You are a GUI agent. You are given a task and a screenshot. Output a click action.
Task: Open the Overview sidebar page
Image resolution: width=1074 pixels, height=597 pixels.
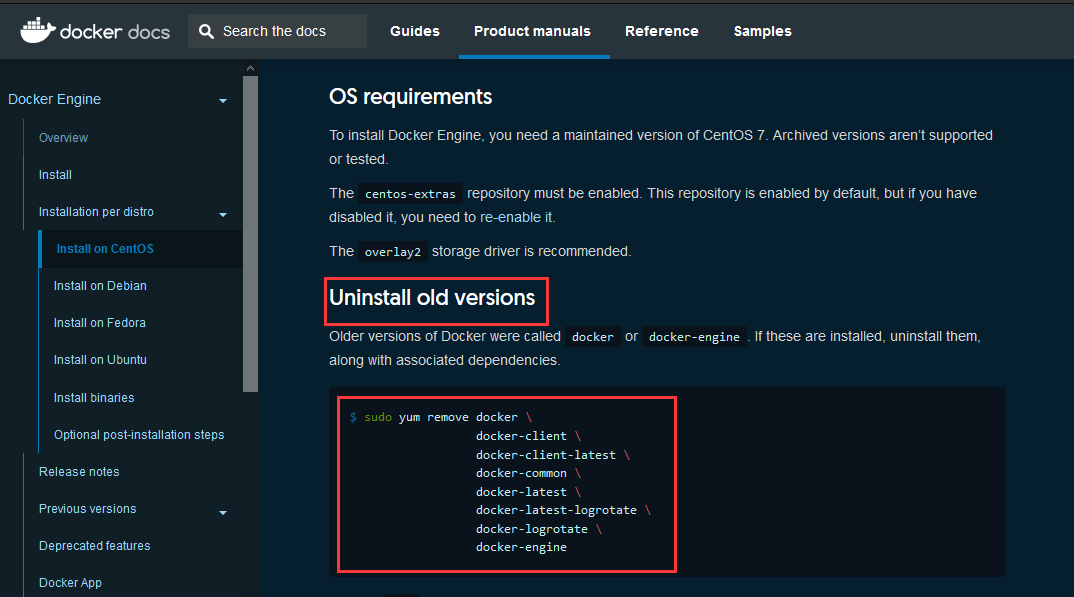tap(63, 138)
